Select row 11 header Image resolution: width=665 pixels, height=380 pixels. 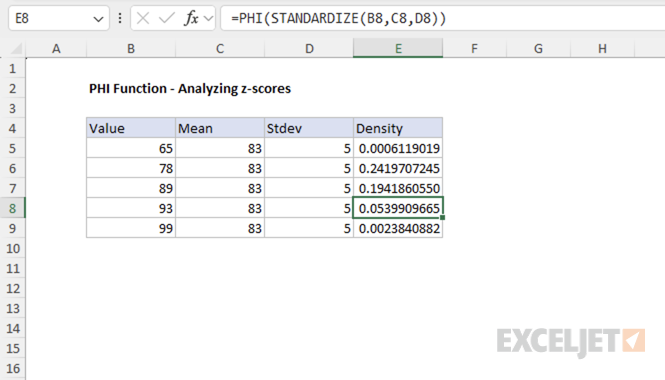click(12, 268)
